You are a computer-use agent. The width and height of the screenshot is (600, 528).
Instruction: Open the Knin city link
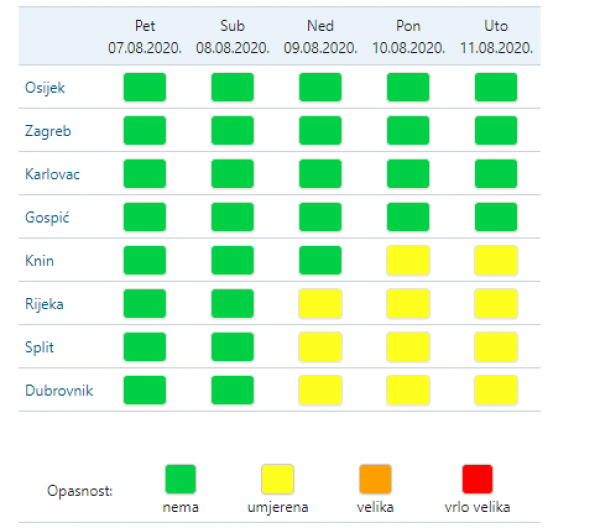click(39, 261)
